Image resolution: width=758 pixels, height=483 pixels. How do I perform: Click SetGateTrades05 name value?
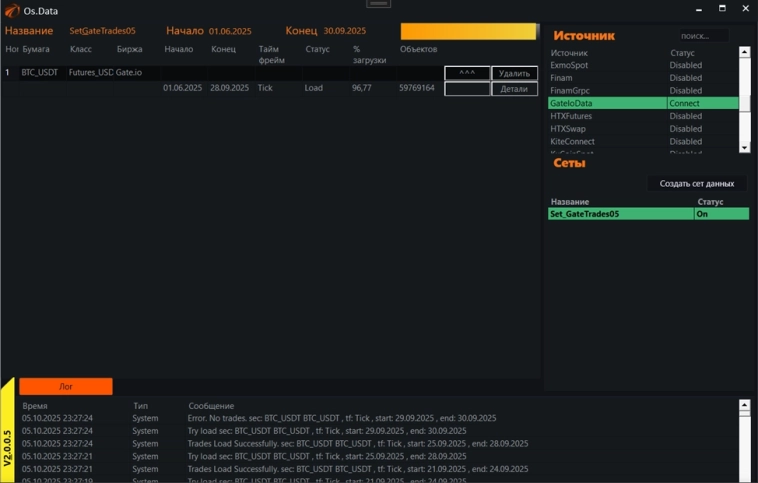click(102, 31)
